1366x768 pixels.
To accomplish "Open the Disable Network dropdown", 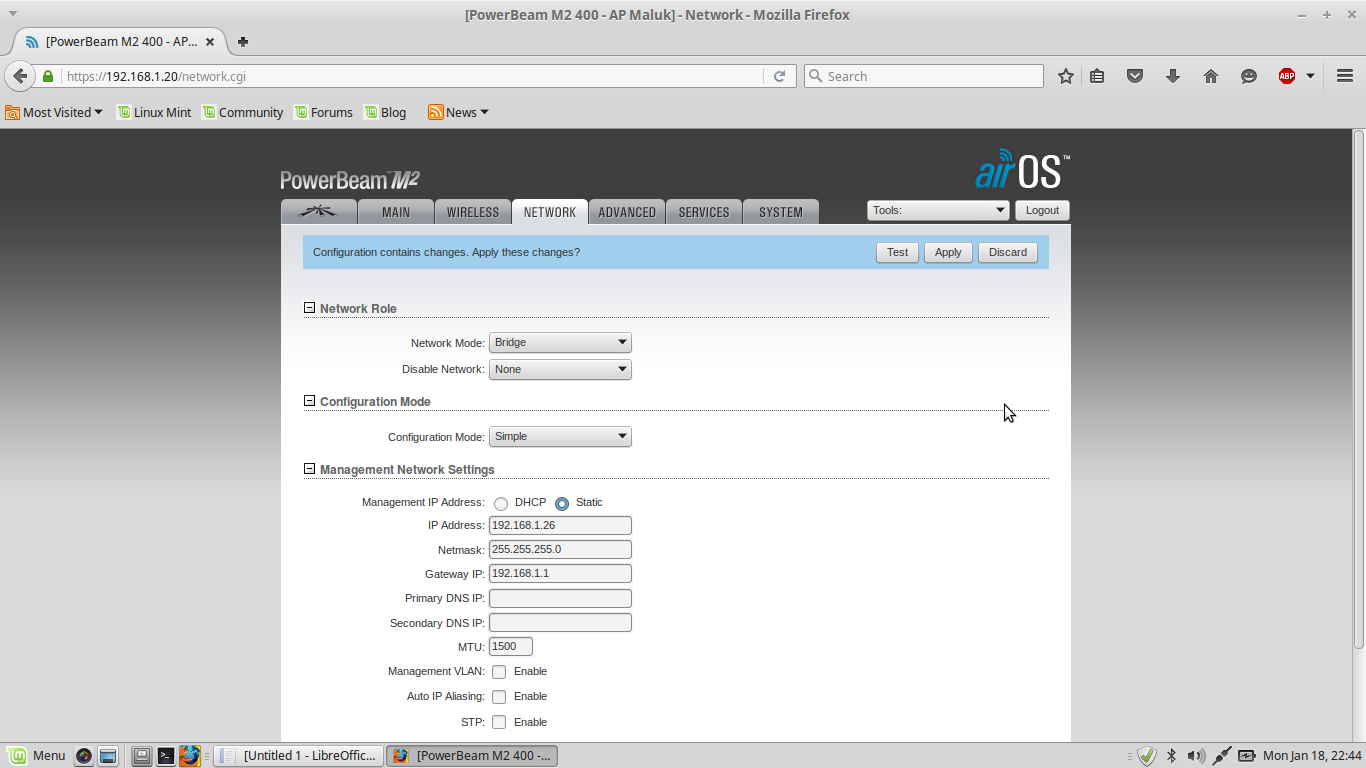I will (x=560, y=369).
